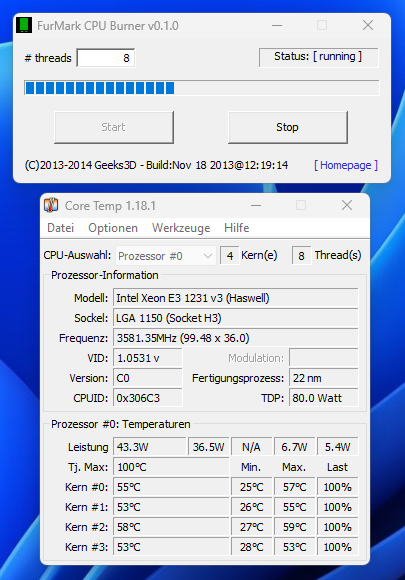Click the empty Modulation field
The image size is (405, 580).
[324, 358]
